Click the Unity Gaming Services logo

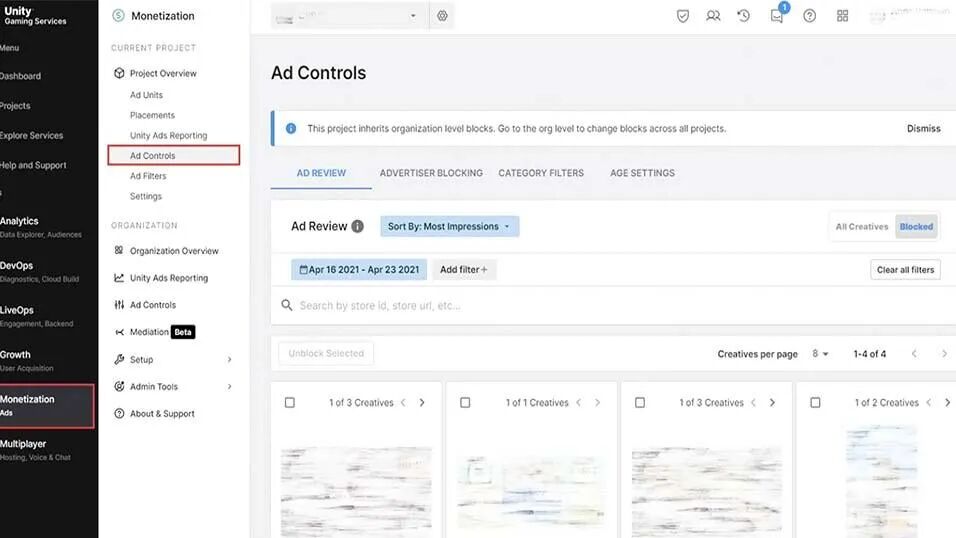[x=35, y=16]
